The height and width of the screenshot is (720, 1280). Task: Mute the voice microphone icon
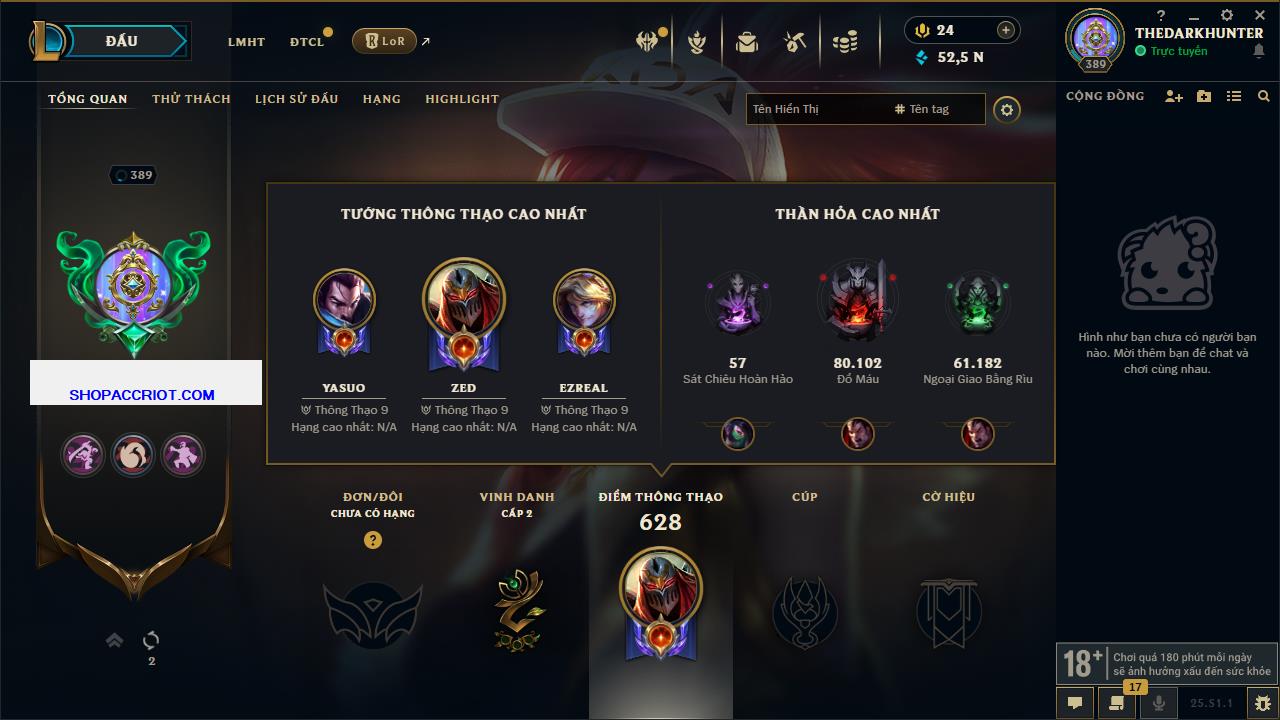click(1159, 703)
